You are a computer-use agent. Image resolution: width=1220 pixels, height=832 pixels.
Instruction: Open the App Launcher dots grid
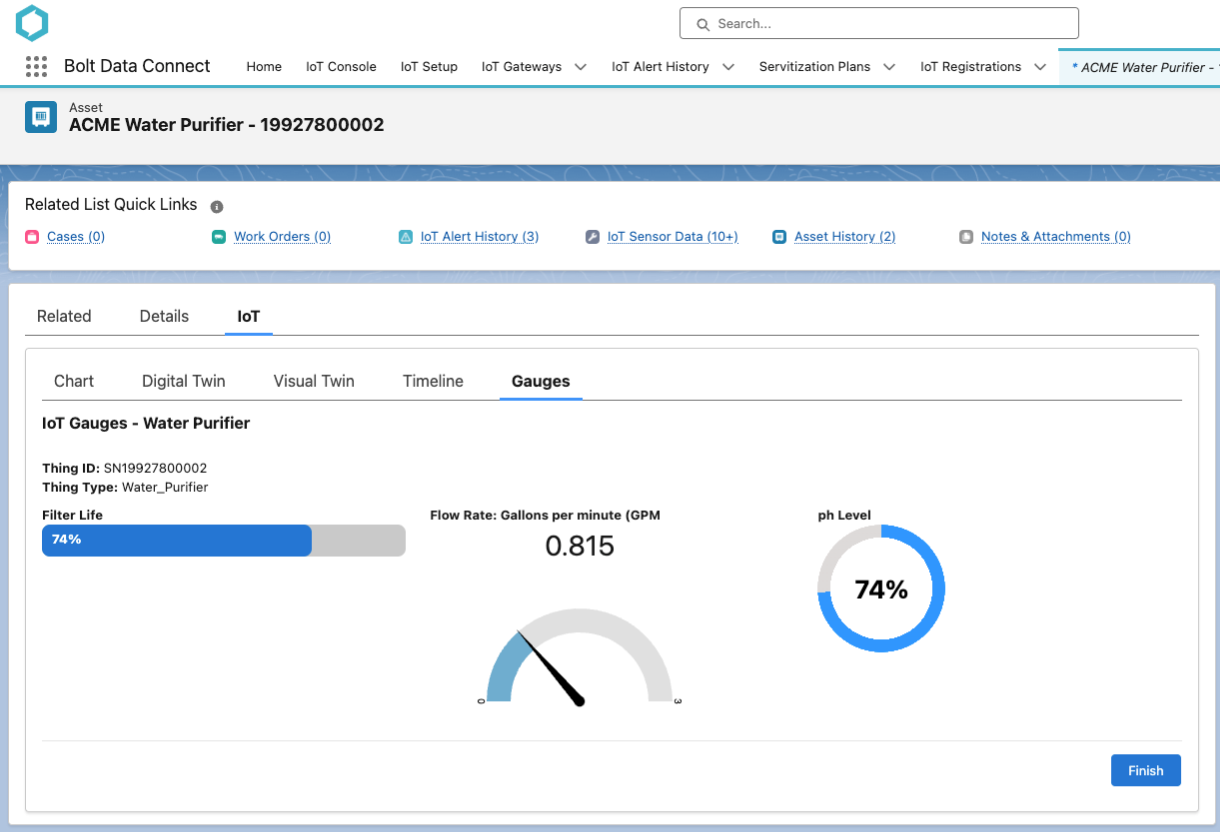point(36,67)
